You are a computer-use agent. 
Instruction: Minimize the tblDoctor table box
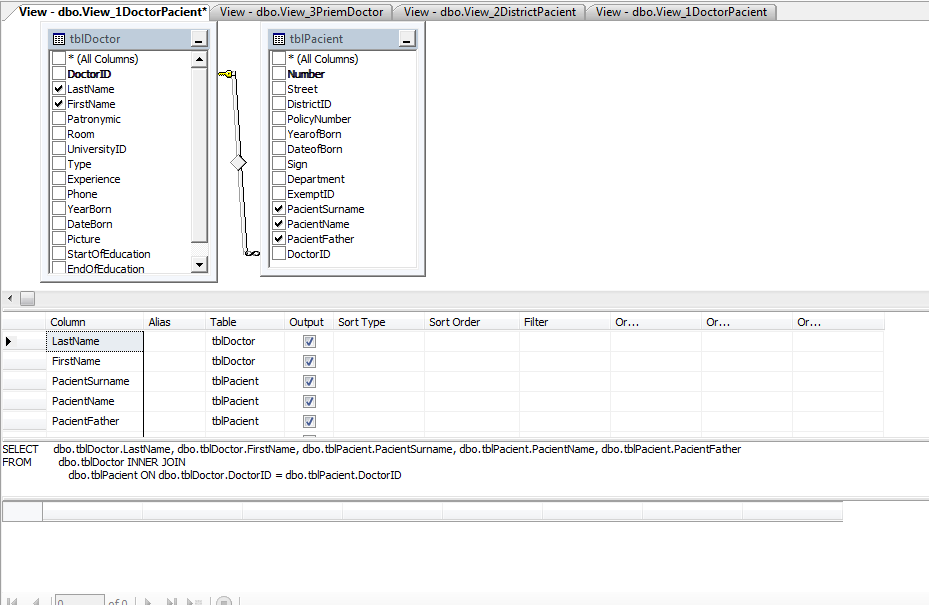coord(198,39)
